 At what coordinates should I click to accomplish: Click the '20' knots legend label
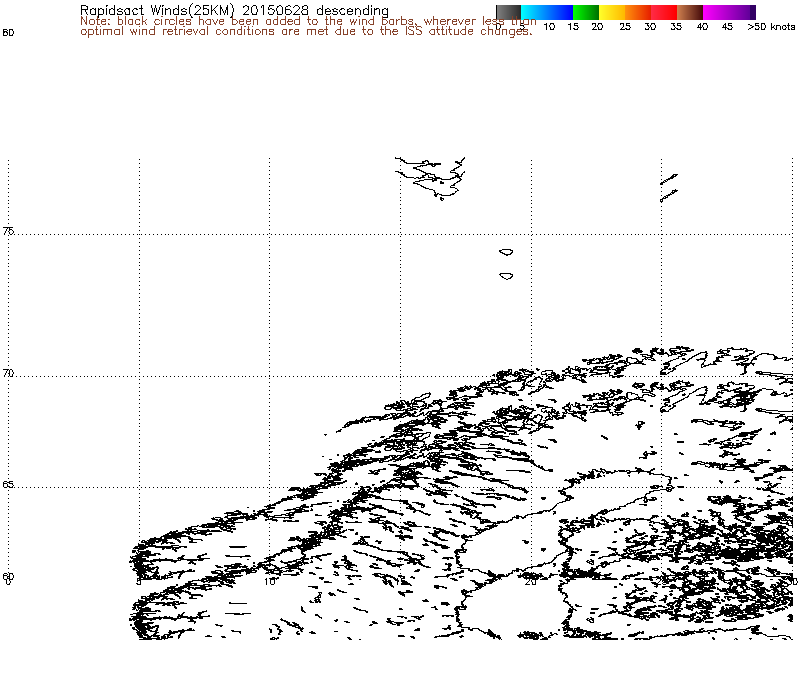coord(597,27)
